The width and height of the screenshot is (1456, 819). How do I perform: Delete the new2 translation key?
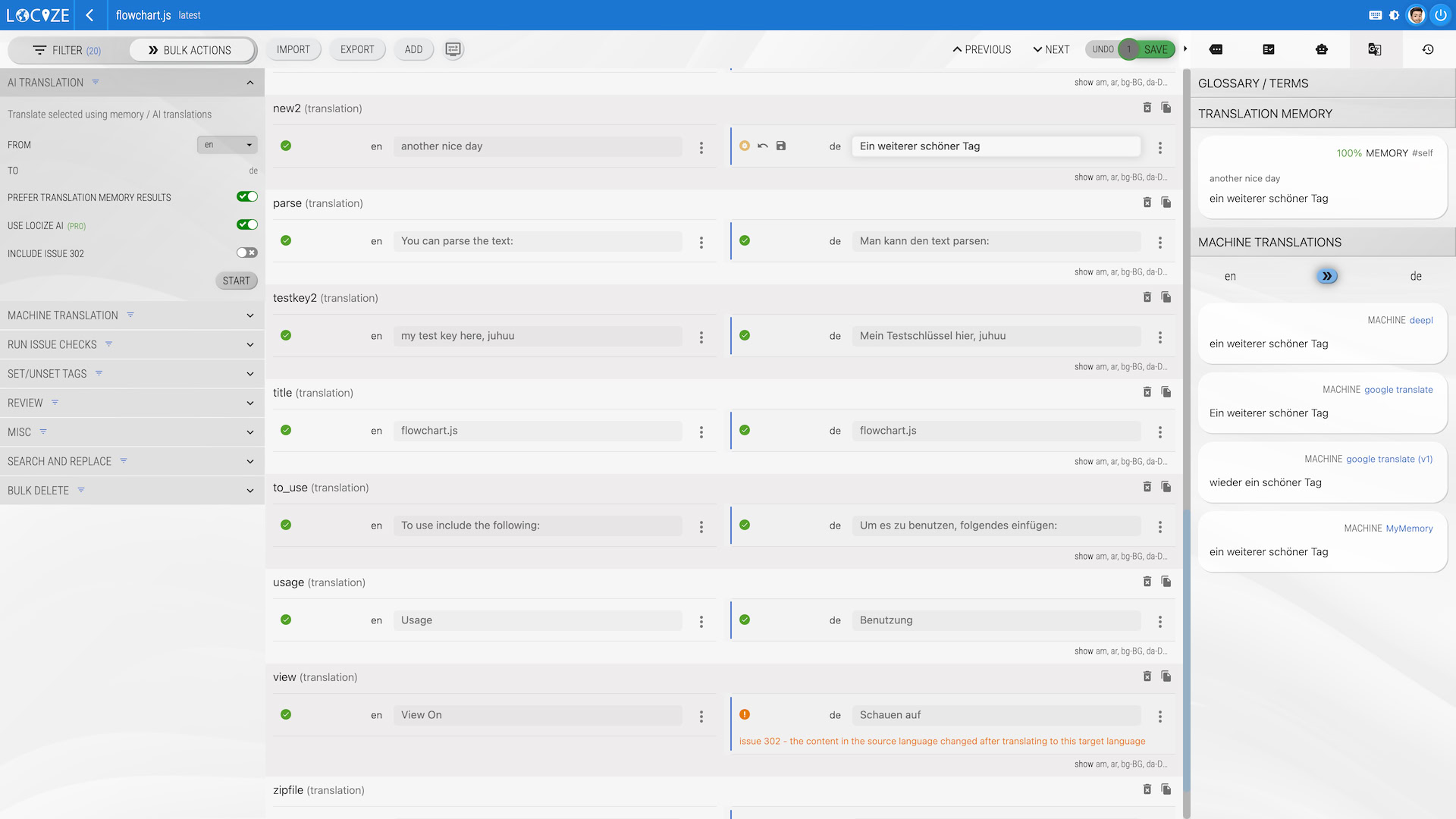(1147, 108)
